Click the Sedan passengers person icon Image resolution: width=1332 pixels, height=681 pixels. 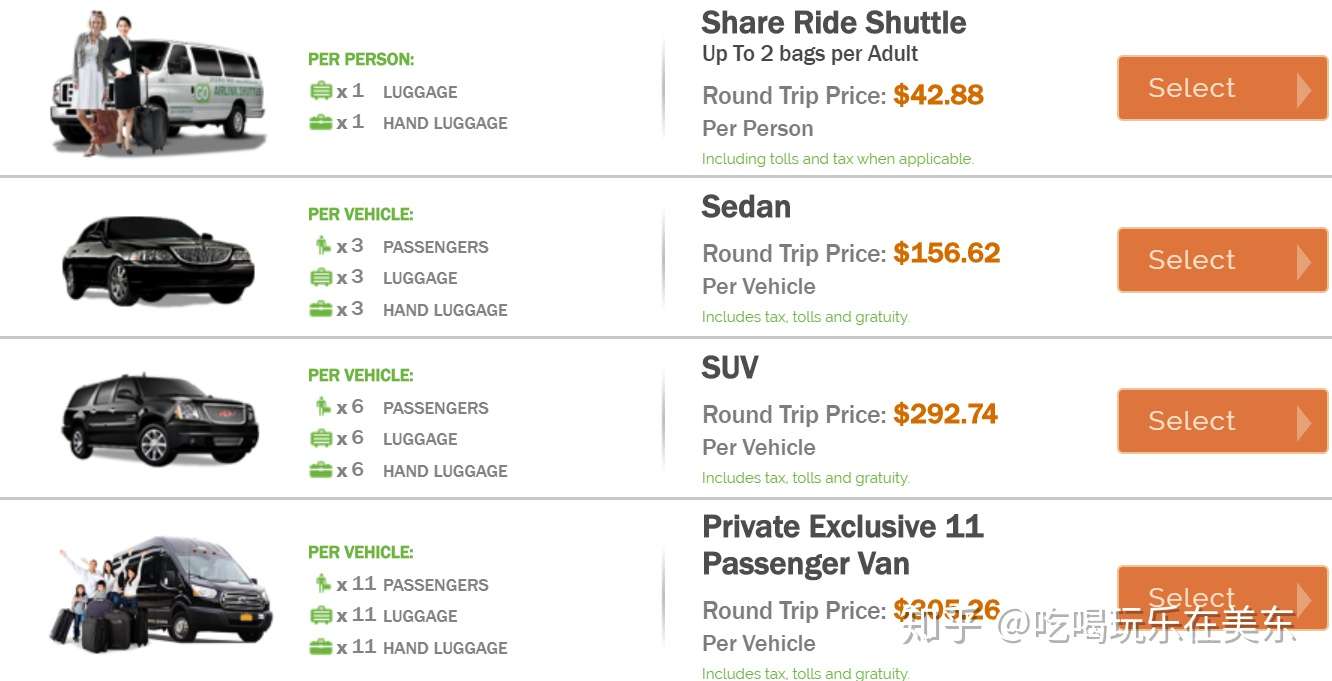point(322,246)
